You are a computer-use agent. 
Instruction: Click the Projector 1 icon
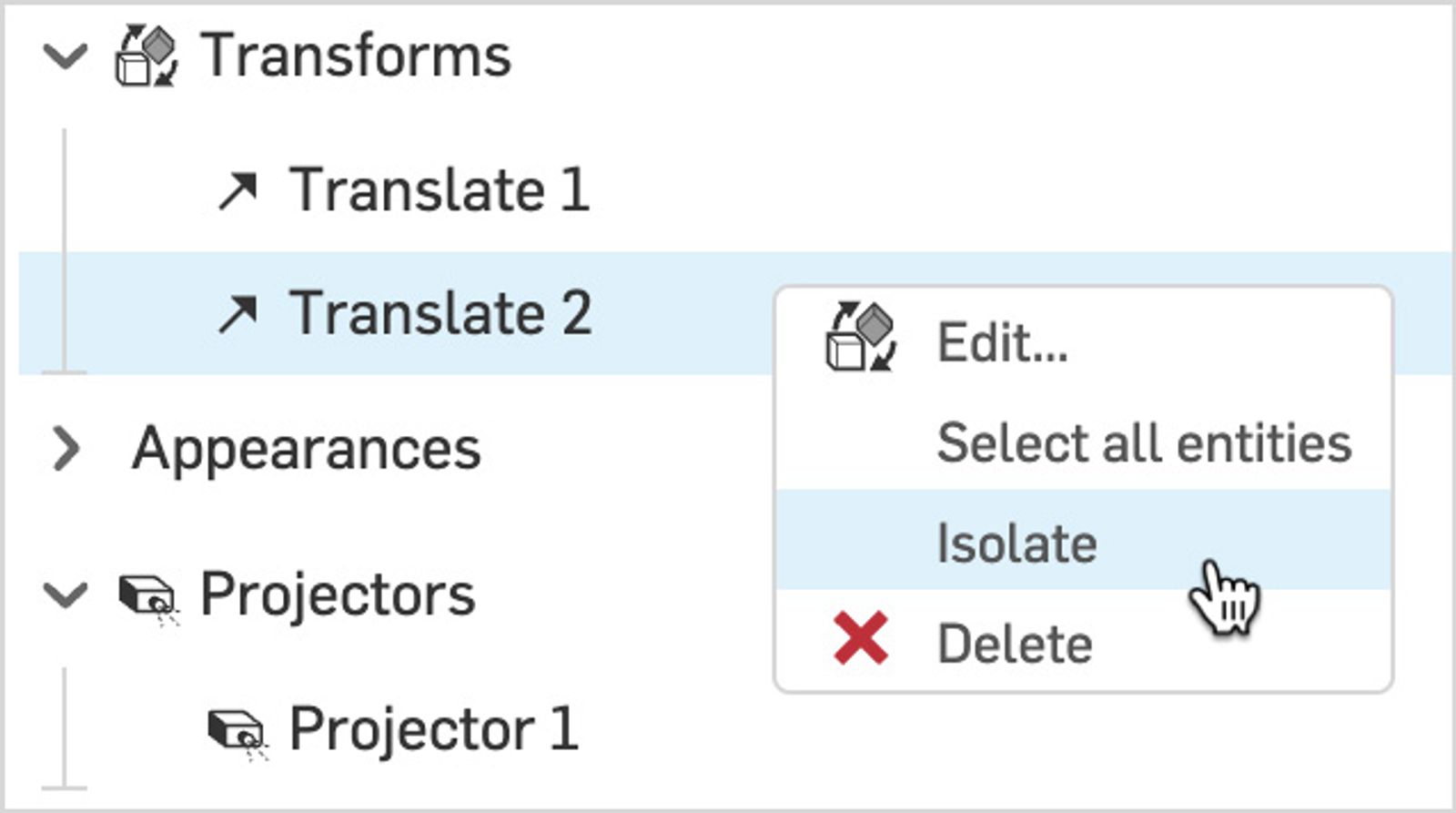(x=237, y=731)
